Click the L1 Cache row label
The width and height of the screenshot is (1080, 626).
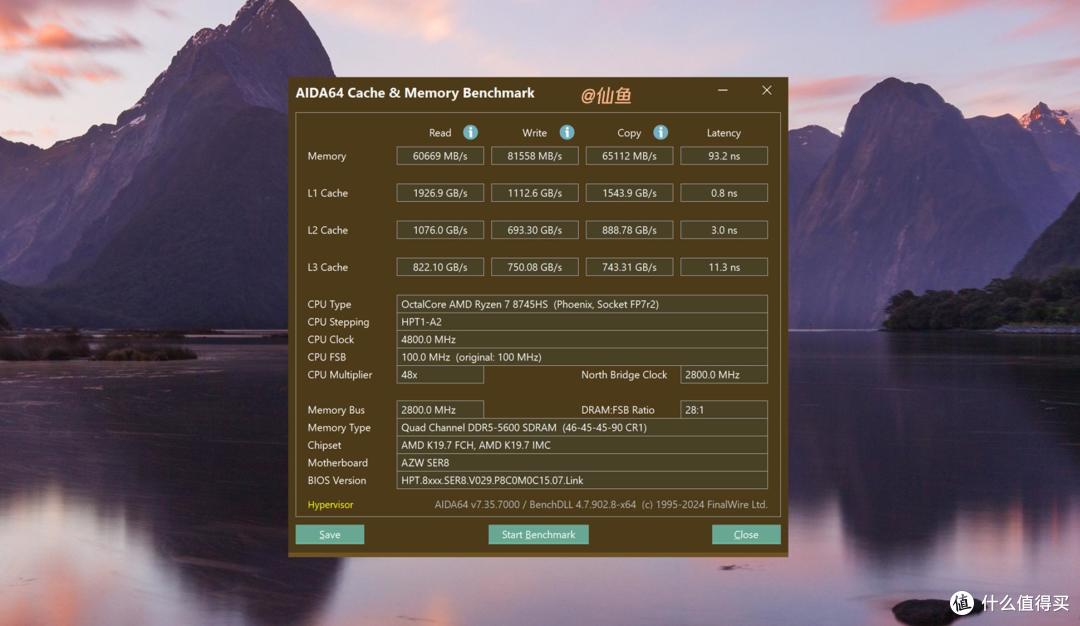328,194
